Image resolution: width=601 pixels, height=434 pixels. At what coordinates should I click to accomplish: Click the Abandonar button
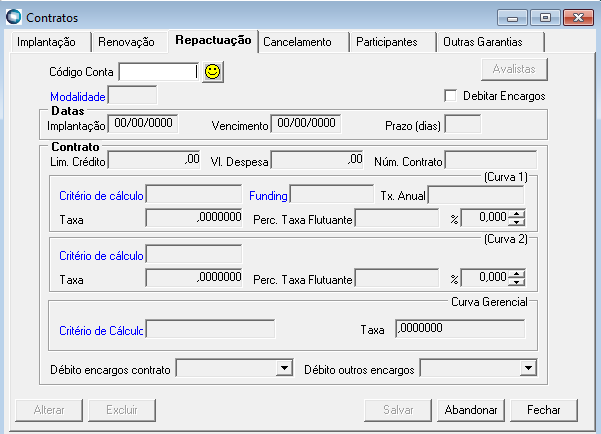coord(471,410)
